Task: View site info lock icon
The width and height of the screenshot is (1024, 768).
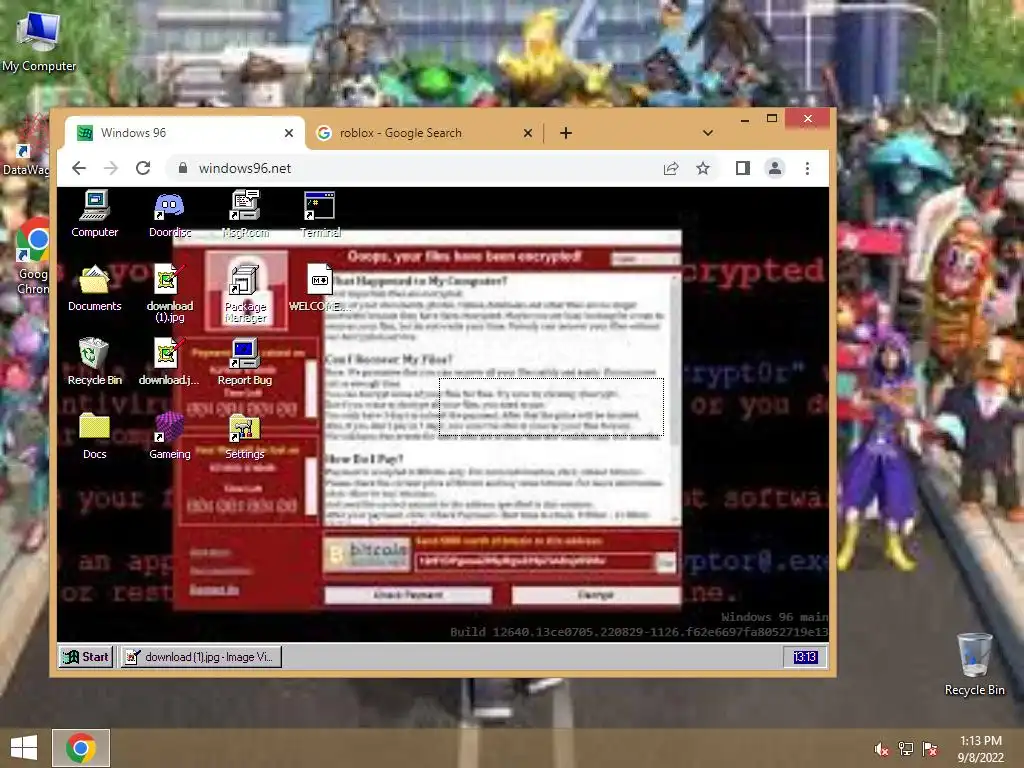Action: (183, 168)
